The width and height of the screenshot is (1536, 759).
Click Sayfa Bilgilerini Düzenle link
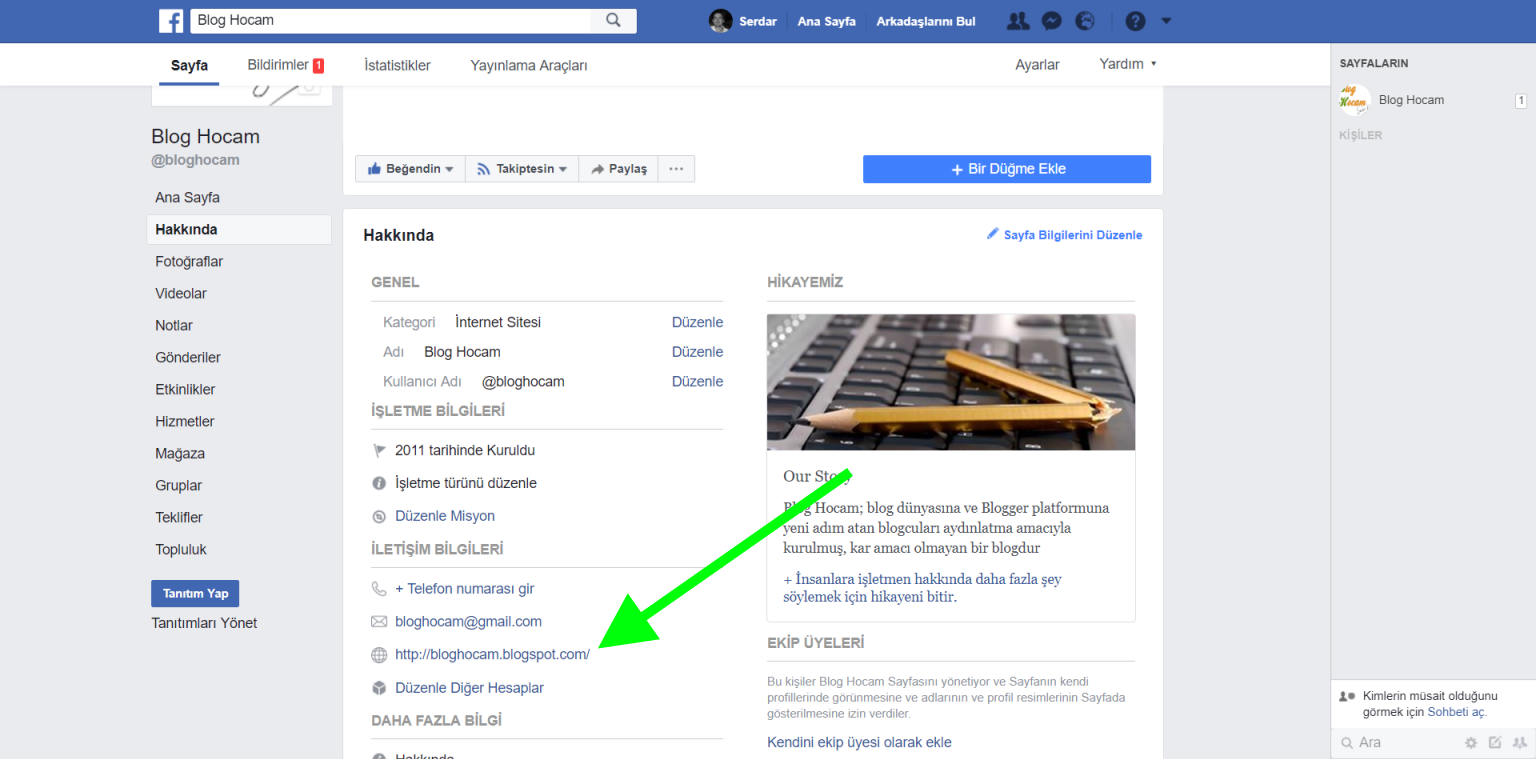(1073, 235)
